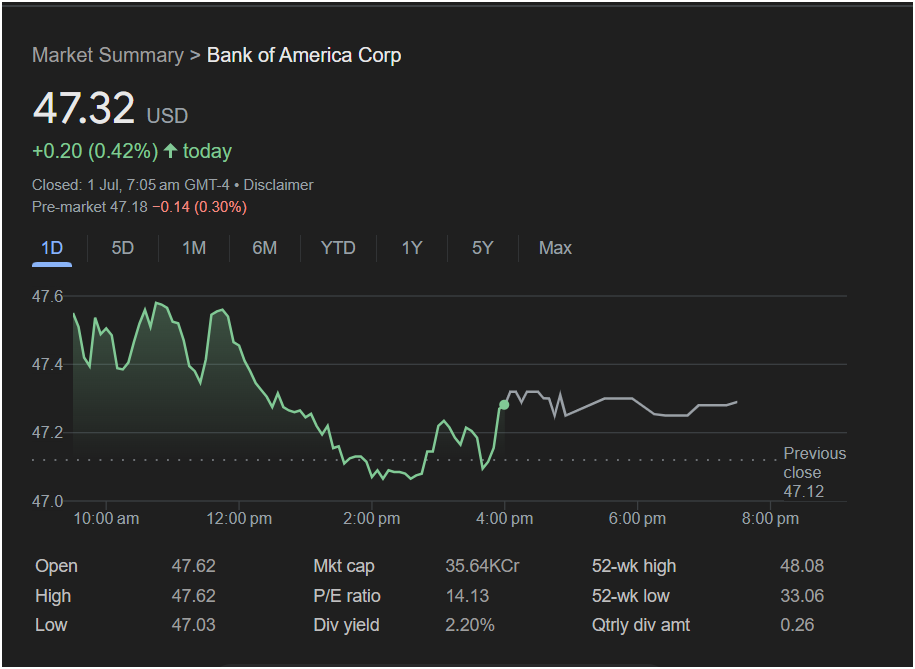
Task: Click the Open label
Action: tap(56, 566)
